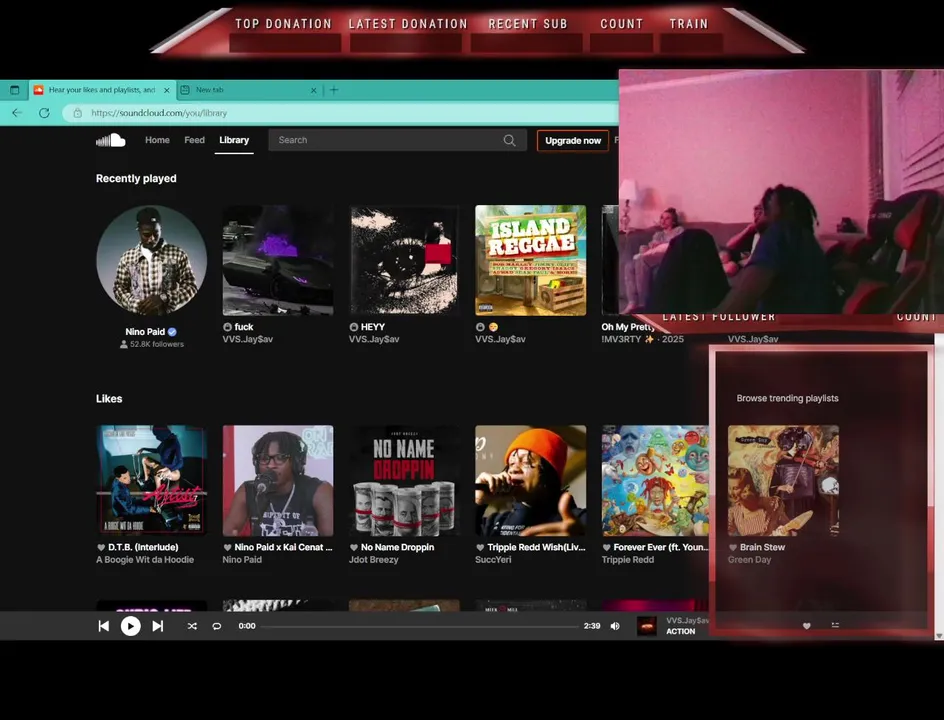Like the current track with heart icon
The height and width of the screenshot is (720, 944).
point(807,626)
